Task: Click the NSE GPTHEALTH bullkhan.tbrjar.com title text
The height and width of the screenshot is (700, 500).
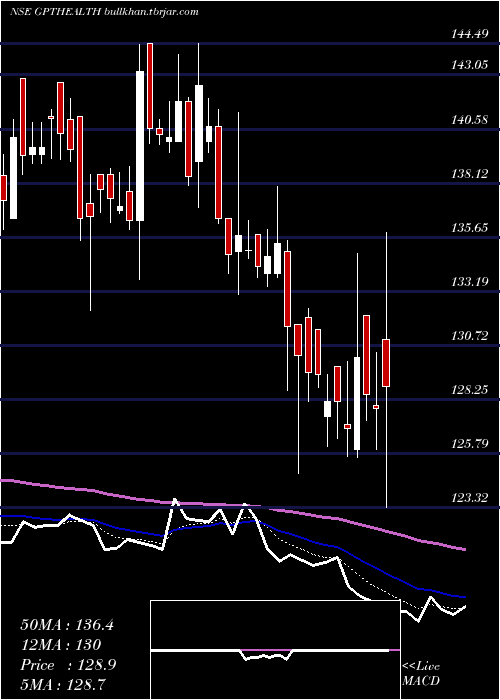Action: pyautogui.click(x=104, y=12)
